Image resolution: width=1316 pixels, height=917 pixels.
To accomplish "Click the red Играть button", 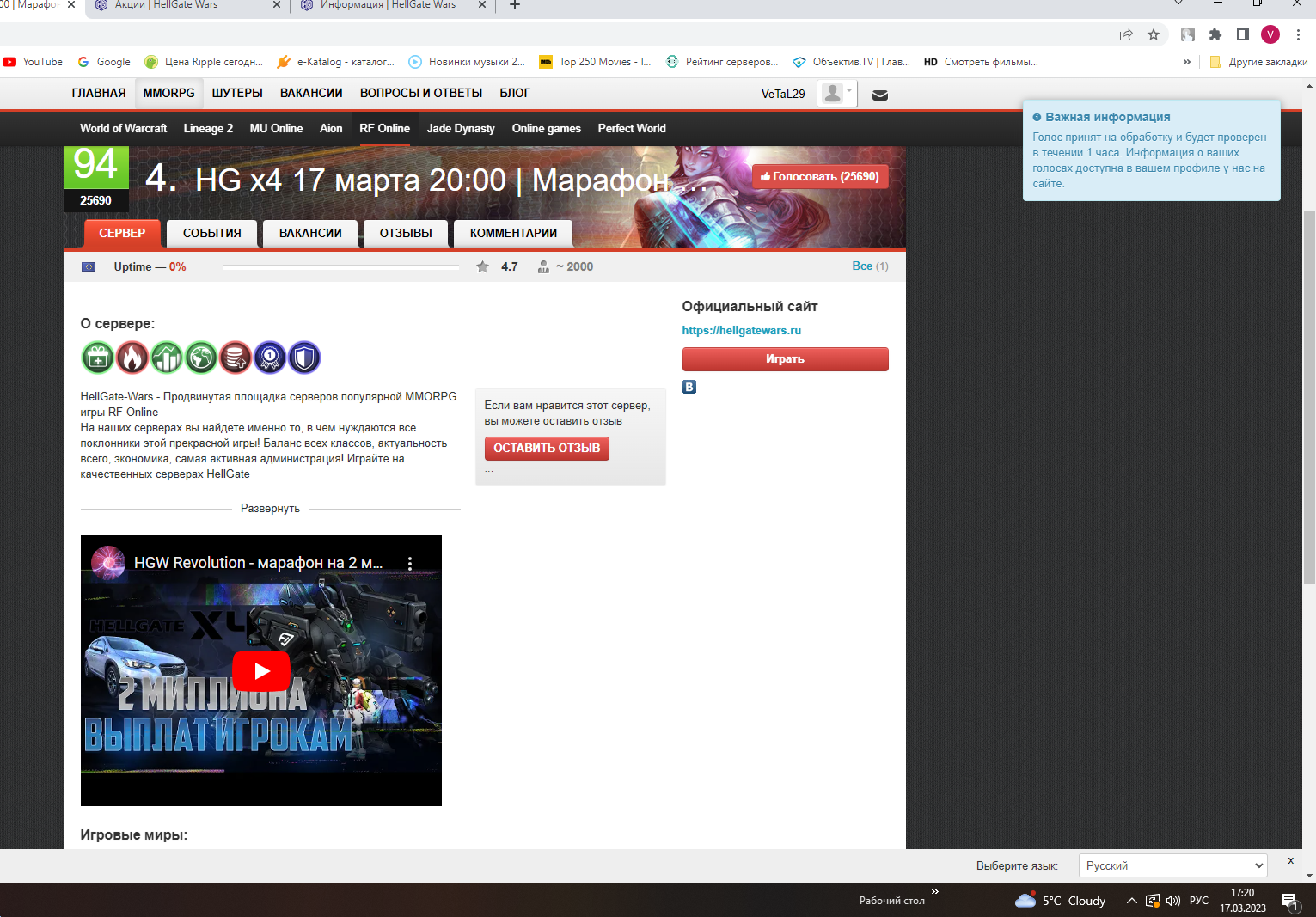I will 785,359.
